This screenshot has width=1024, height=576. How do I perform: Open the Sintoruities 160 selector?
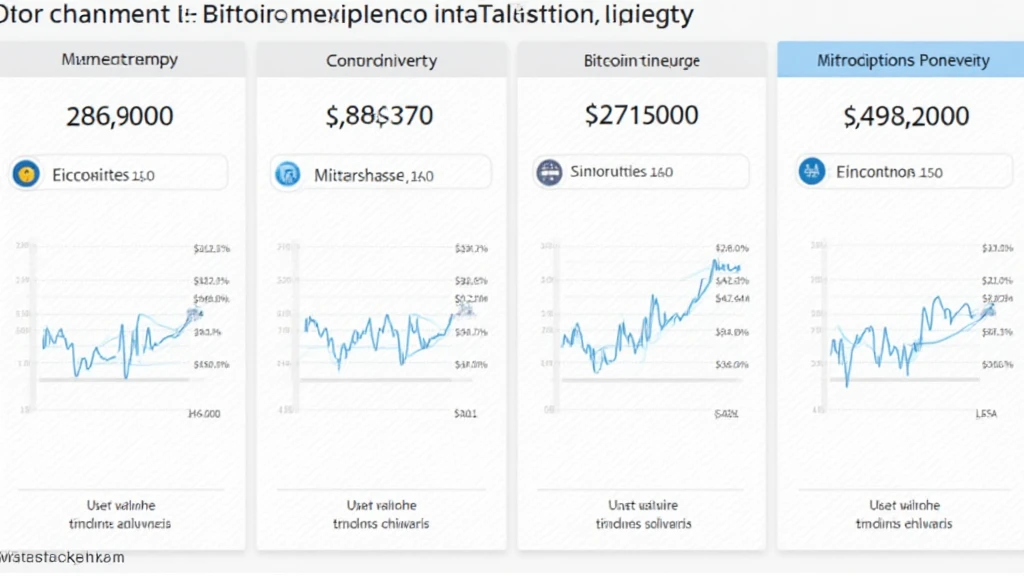[642, 172]
